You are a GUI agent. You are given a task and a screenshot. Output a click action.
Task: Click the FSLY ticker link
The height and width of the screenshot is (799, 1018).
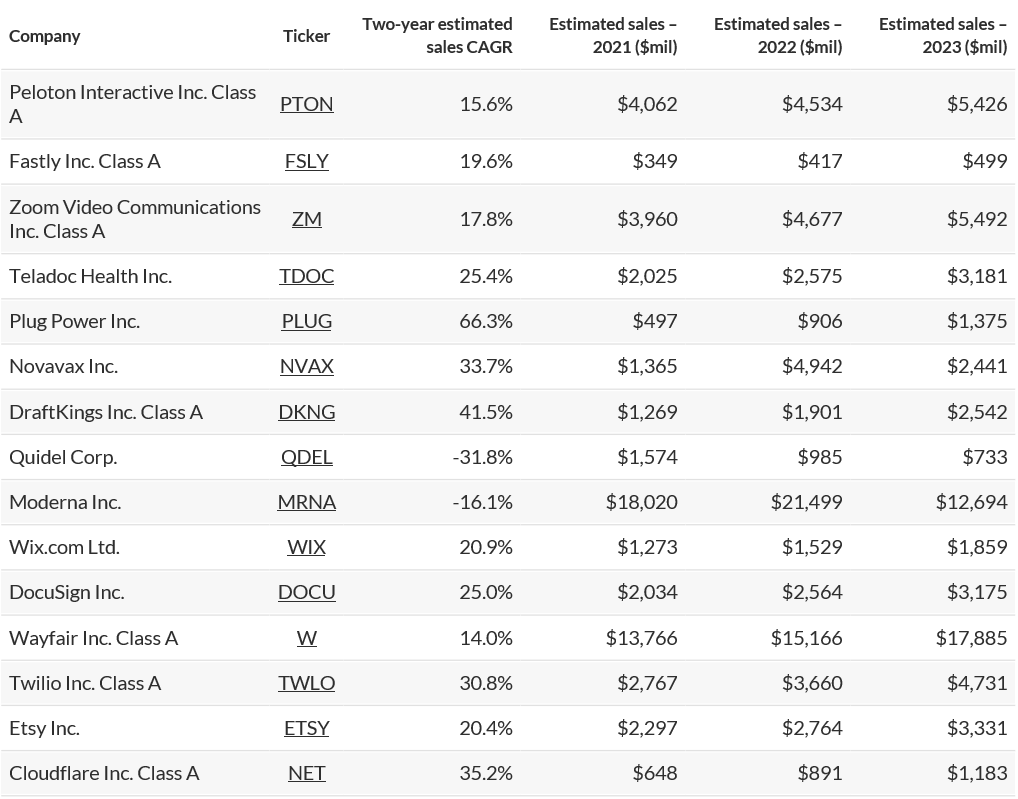pos(306,161)
